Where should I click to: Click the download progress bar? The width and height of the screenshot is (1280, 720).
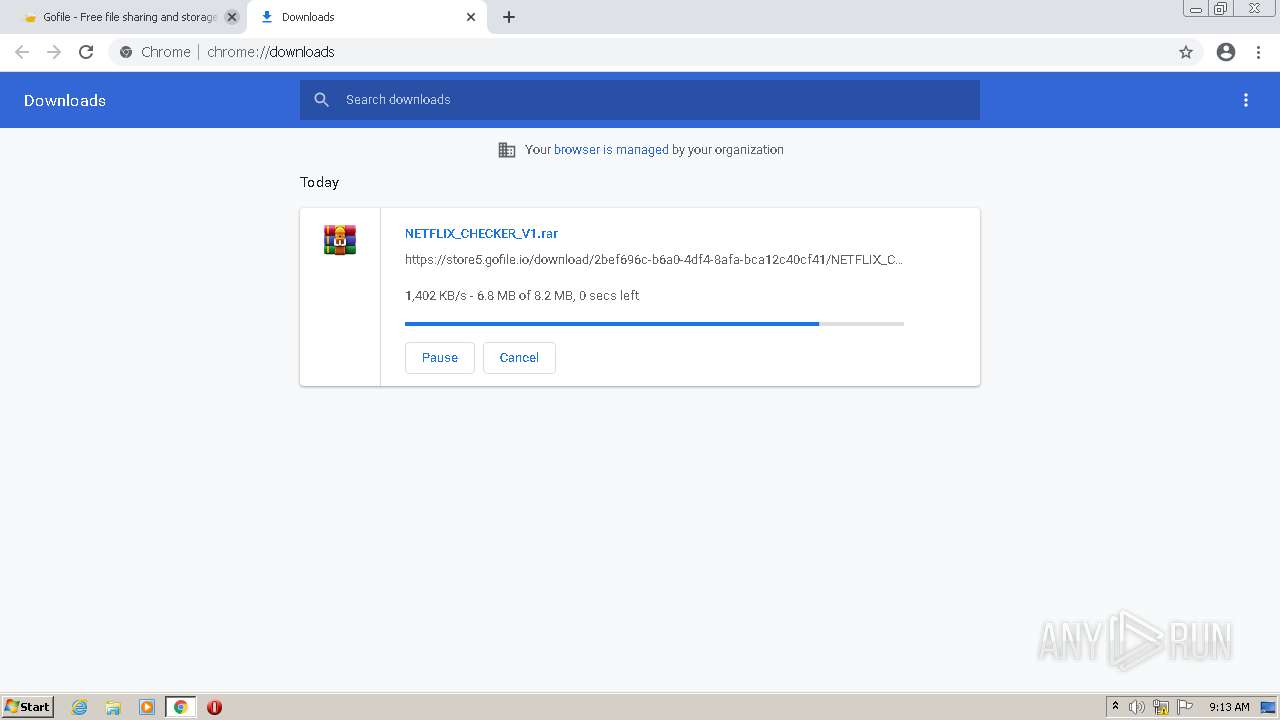point(654,324)
